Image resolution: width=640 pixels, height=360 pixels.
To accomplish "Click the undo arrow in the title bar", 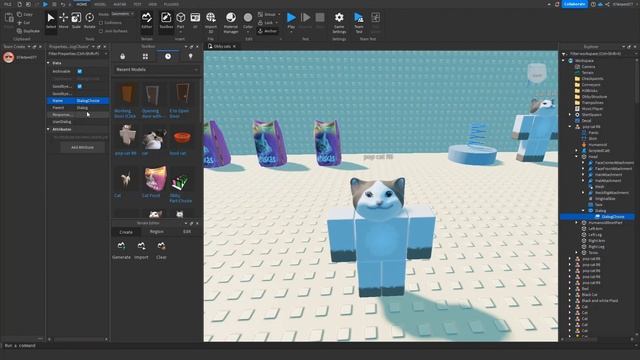I will (63, 4).
